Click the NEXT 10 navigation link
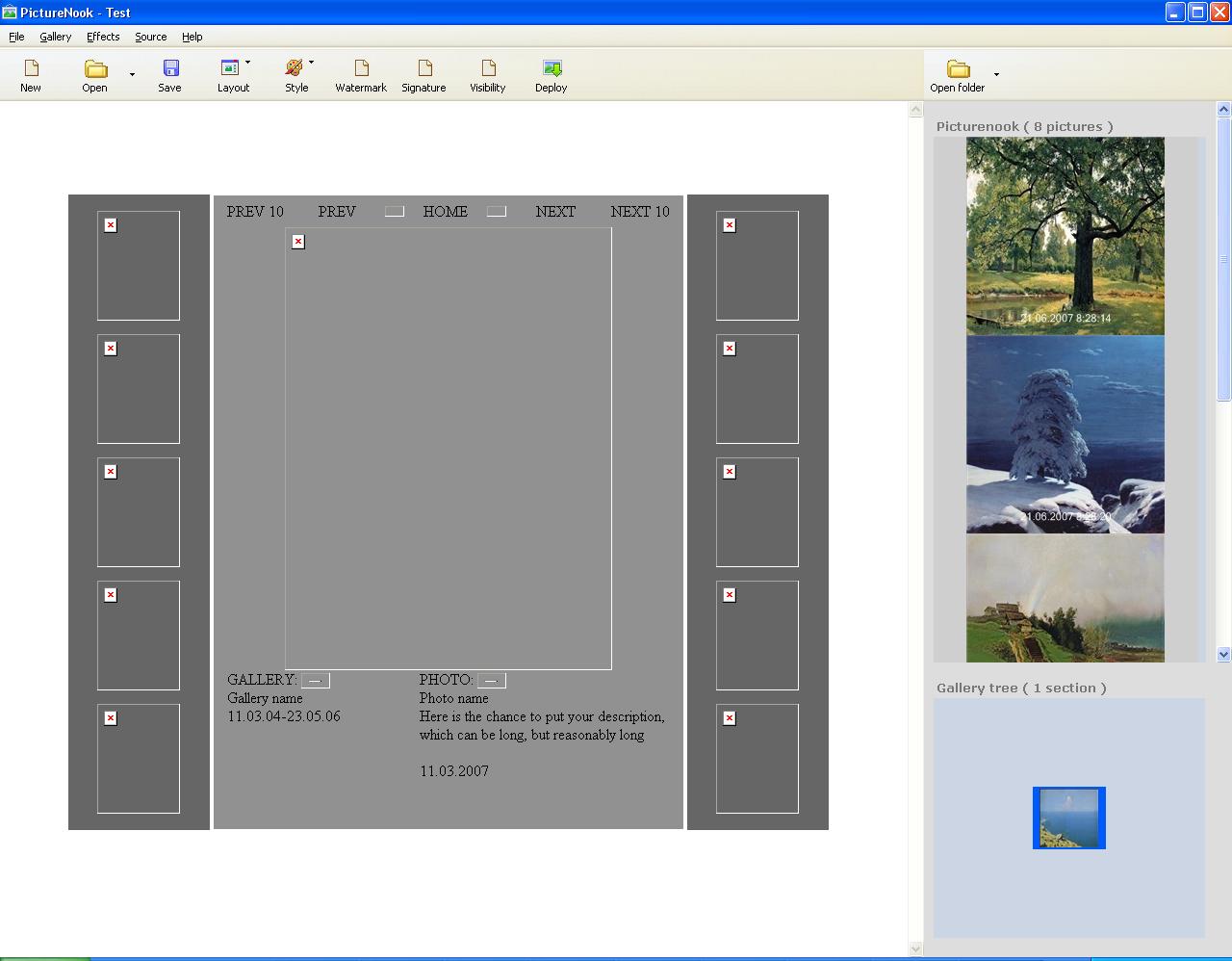1232x961 pixels. click(x=640, y=212)
